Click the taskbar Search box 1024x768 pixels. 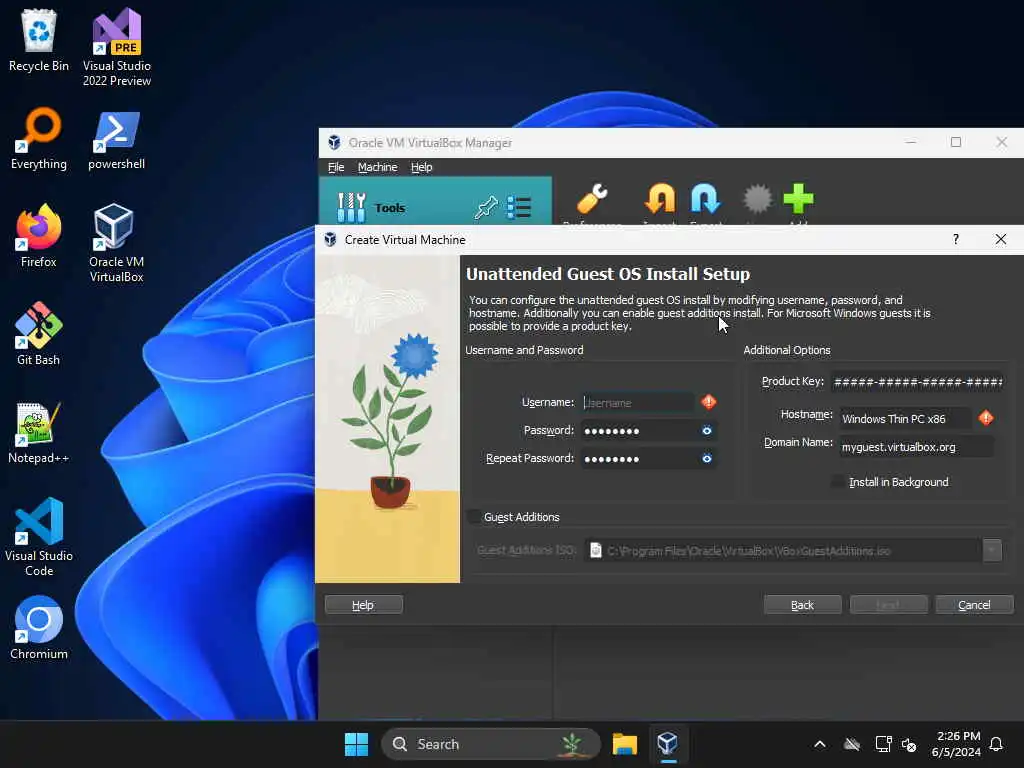(490, 744)
